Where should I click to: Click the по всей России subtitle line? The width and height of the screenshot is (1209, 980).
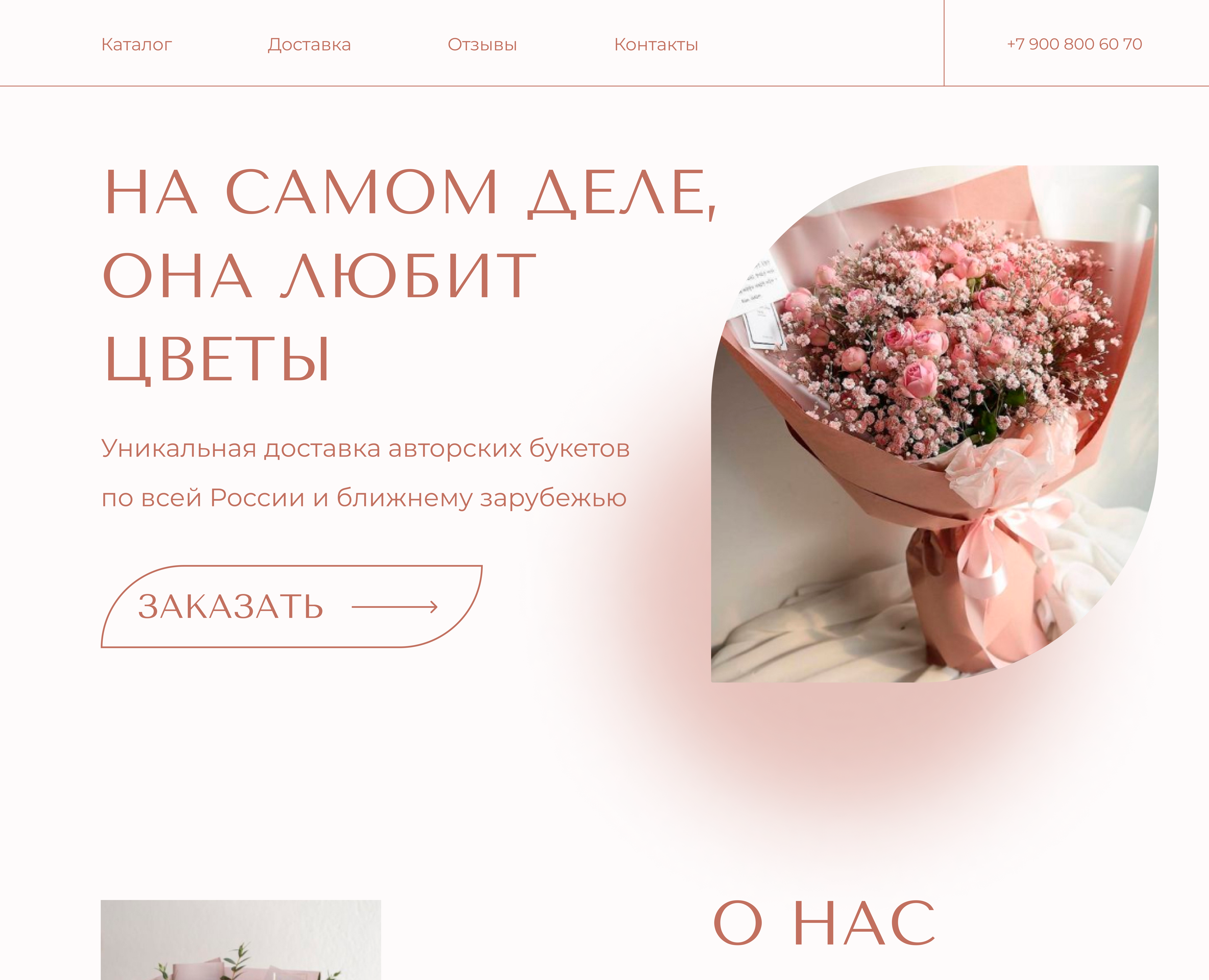(364, 498)
